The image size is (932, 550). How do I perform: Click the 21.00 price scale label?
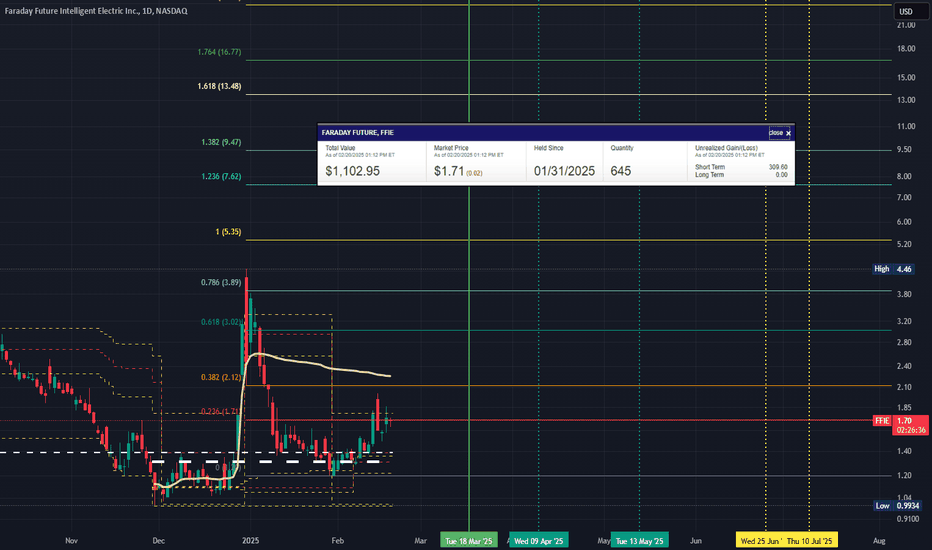906,25
